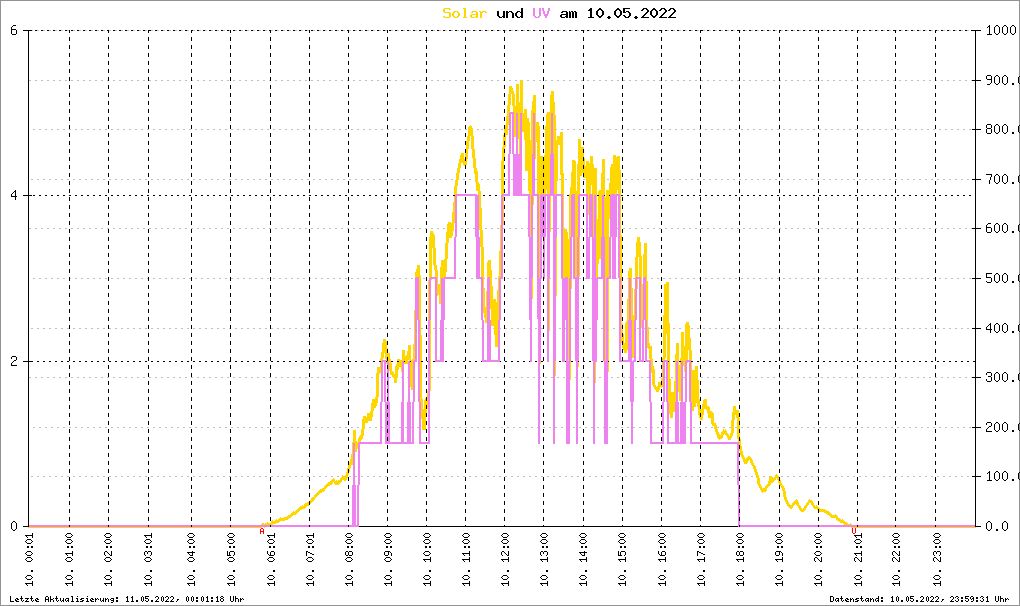The height and width of the screenshot is (606, 1020).
Task: Click time axis label '10. 09:00'
Action: point(388,559)
